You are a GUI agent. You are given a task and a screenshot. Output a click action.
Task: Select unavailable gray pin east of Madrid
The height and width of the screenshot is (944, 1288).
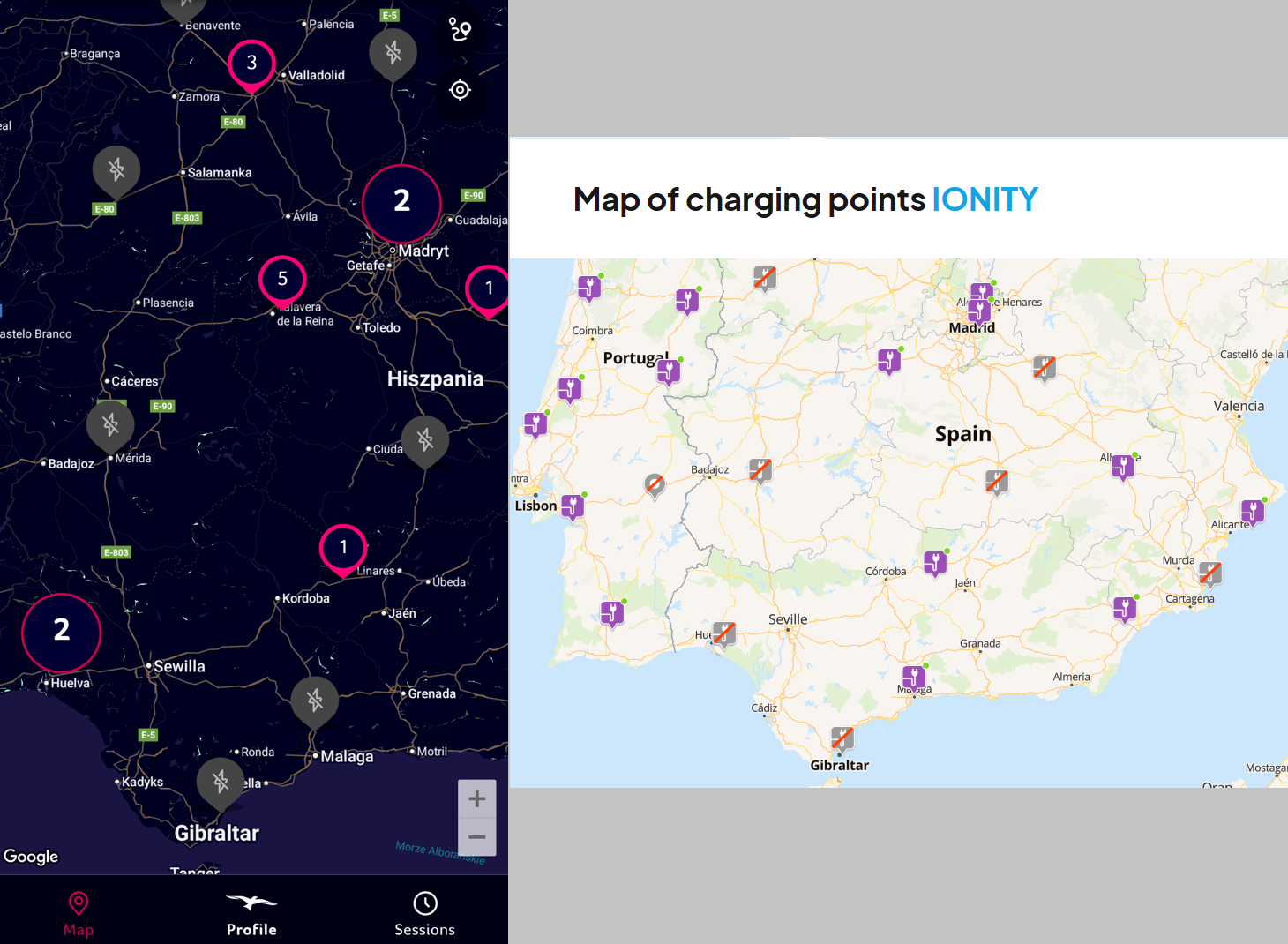(1045, 369)
